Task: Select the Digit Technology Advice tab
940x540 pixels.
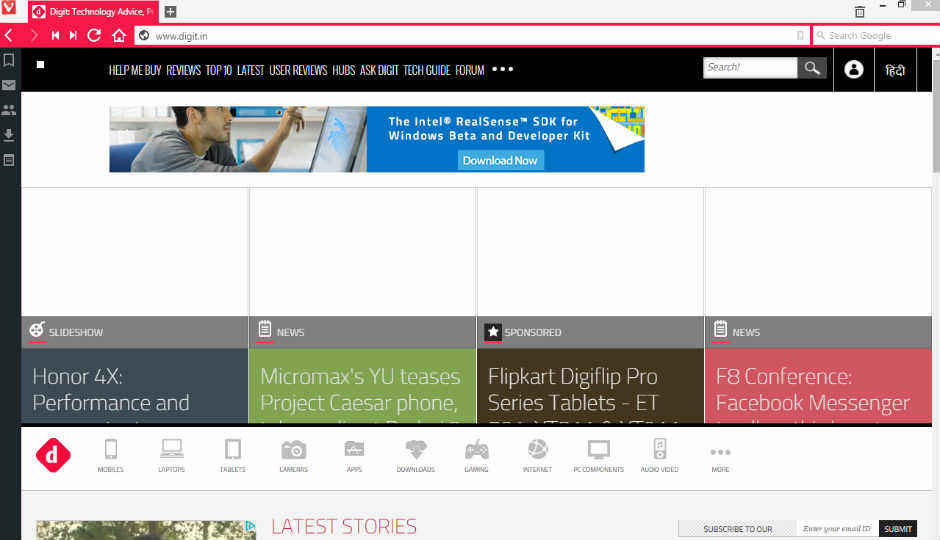Action: (x=94, y=11)
